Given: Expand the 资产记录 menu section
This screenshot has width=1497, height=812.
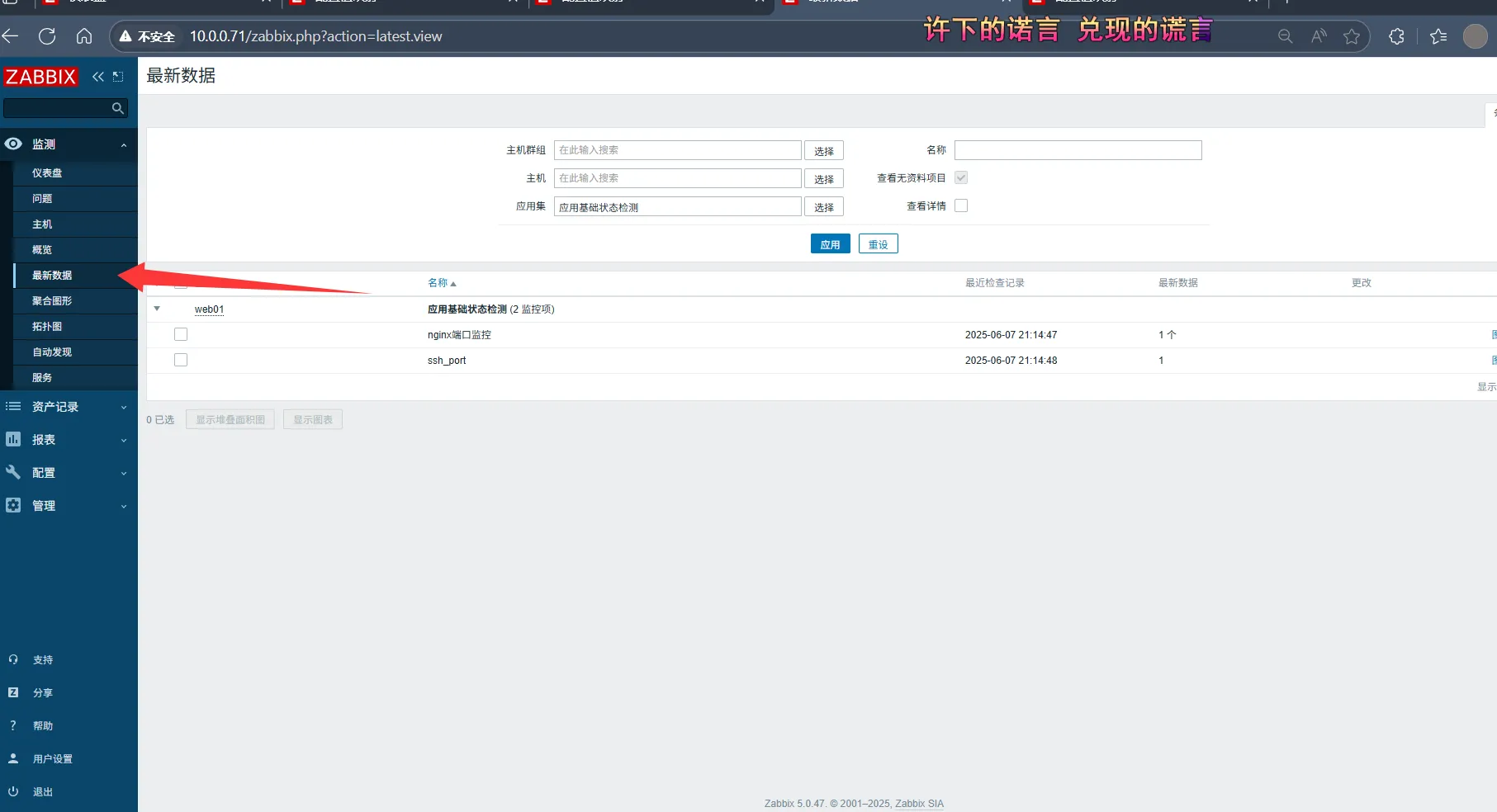Looking at the screenshot, I should (x=68, y=407).
